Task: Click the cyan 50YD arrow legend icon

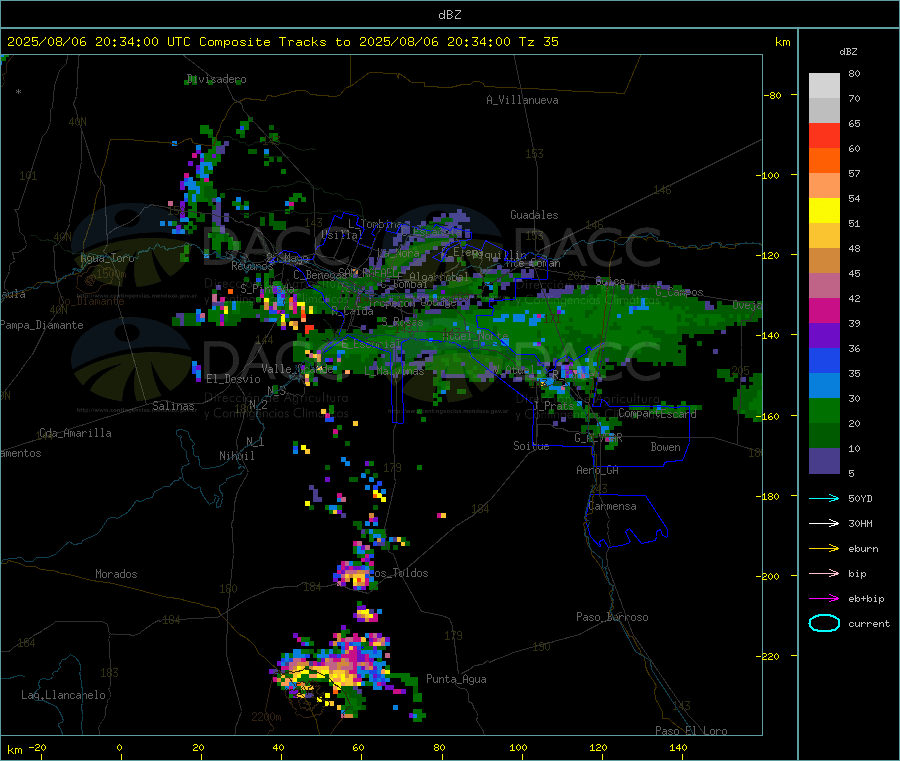Action: (824, 498)
